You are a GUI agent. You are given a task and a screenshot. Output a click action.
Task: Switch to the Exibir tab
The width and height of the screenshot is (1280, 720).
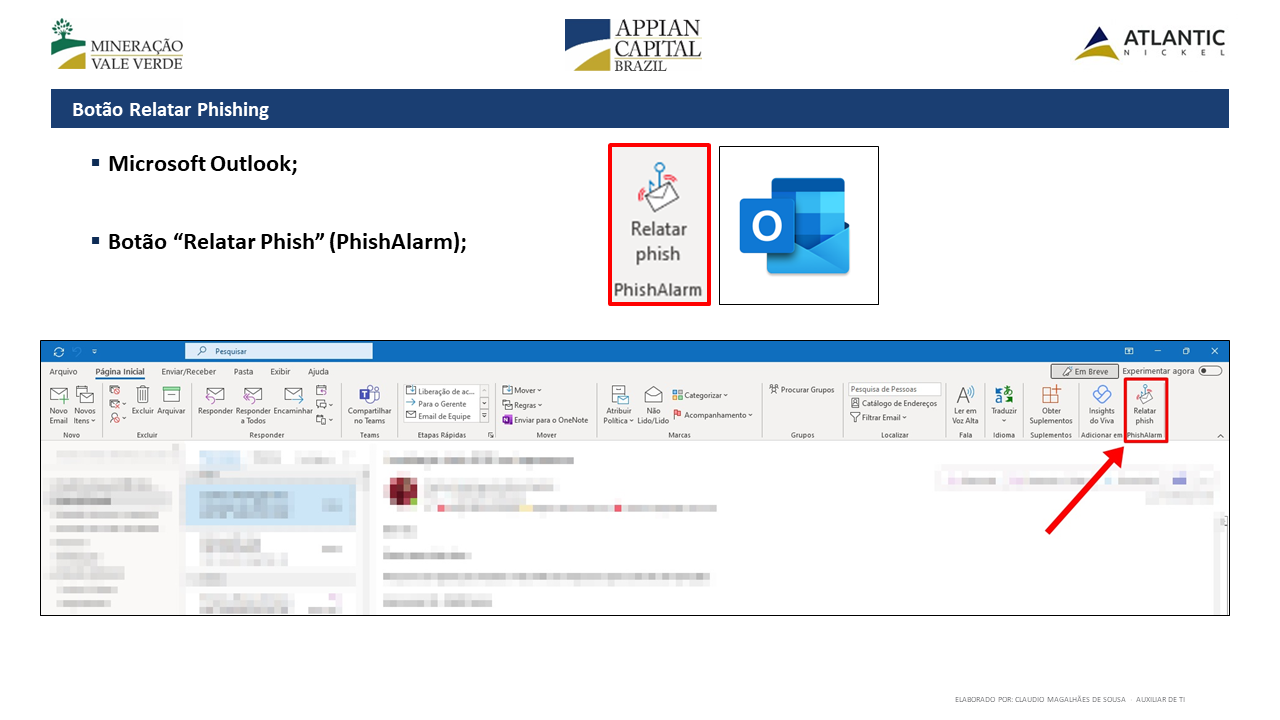(280, 371)
